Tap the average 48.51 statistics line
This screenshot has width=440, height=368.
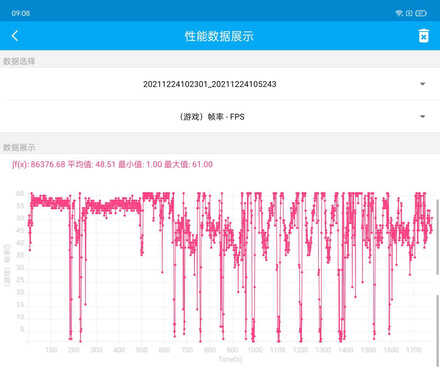(x=112, y=164)
